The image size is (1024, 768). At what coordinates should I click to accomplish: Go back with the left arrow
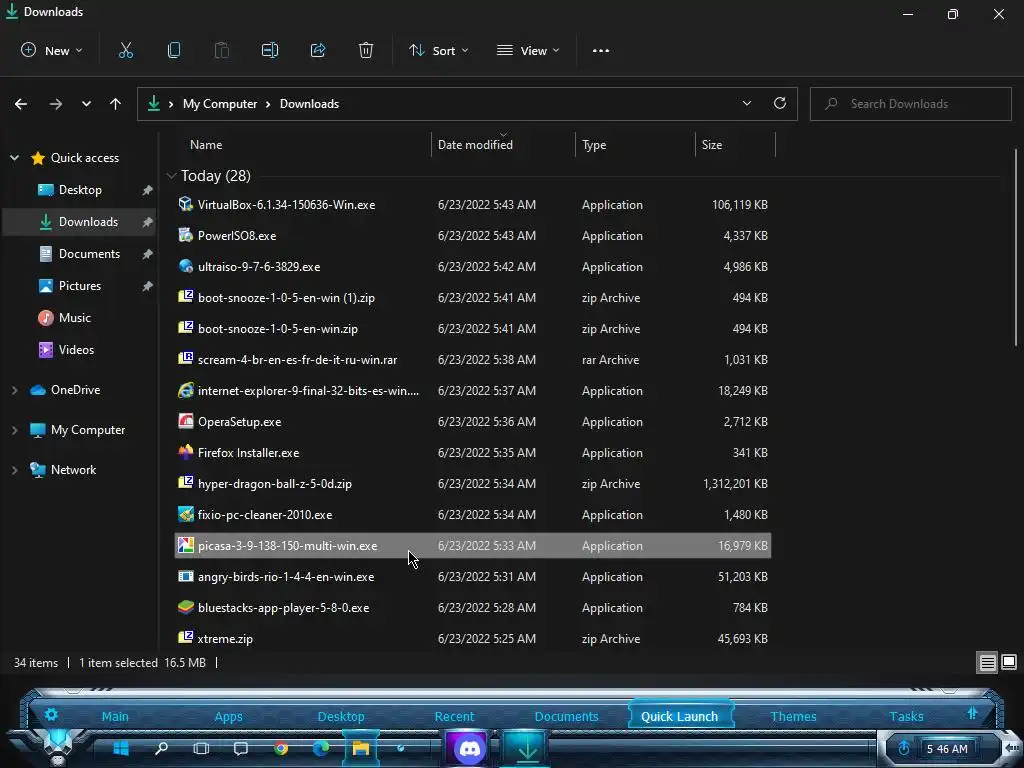(21, 104)
